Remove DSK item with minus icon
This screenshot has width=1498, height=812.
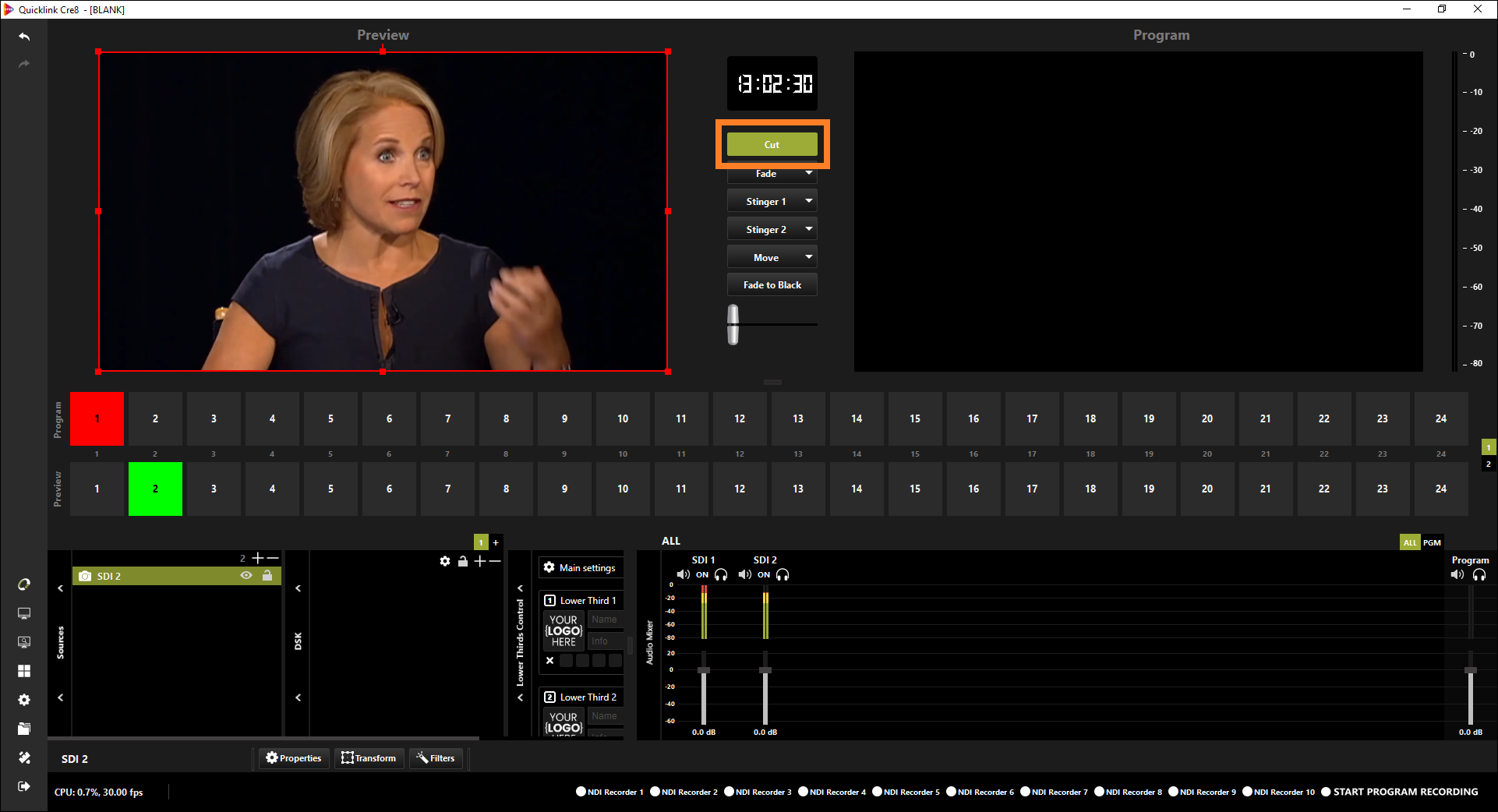pos(495,561)
